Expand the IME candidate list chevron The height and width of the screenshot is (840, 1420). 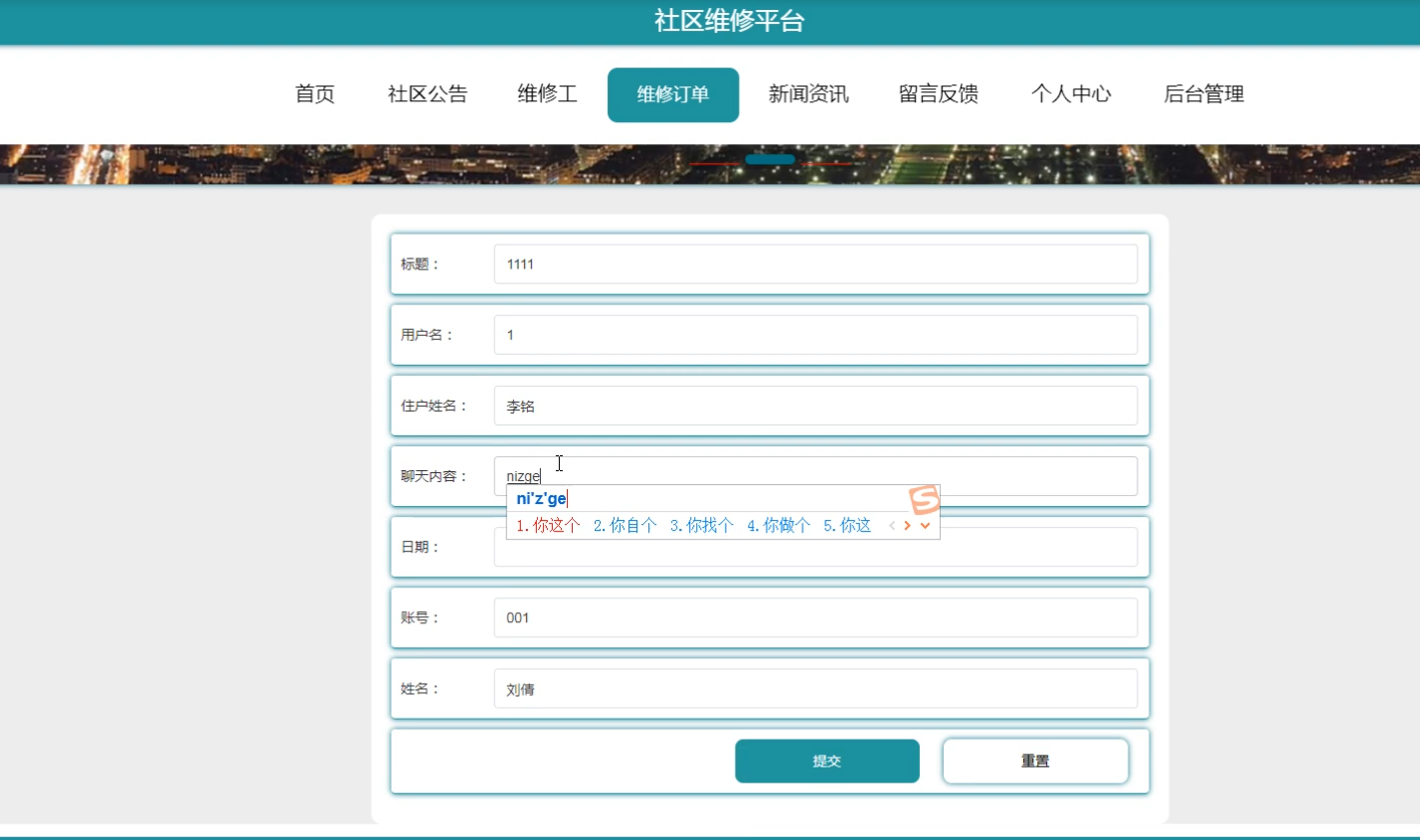(925, 526)
